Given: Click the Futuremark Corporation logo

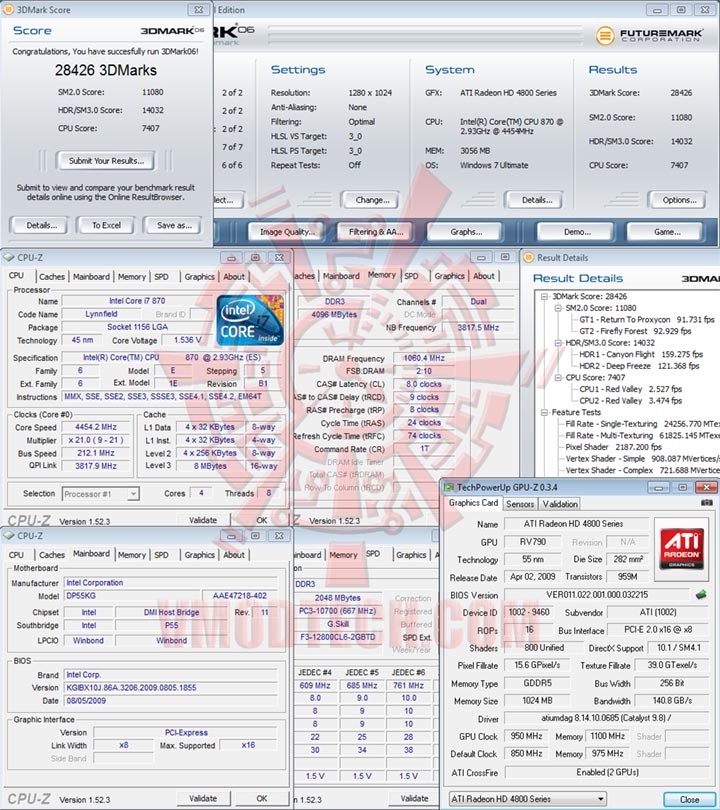Looking at the screenshot, I should click(649, 36).
